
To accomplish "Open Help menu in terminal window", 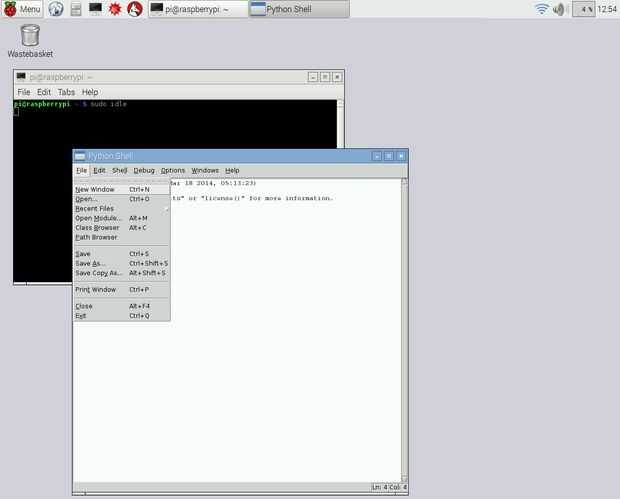I will 90,92.
